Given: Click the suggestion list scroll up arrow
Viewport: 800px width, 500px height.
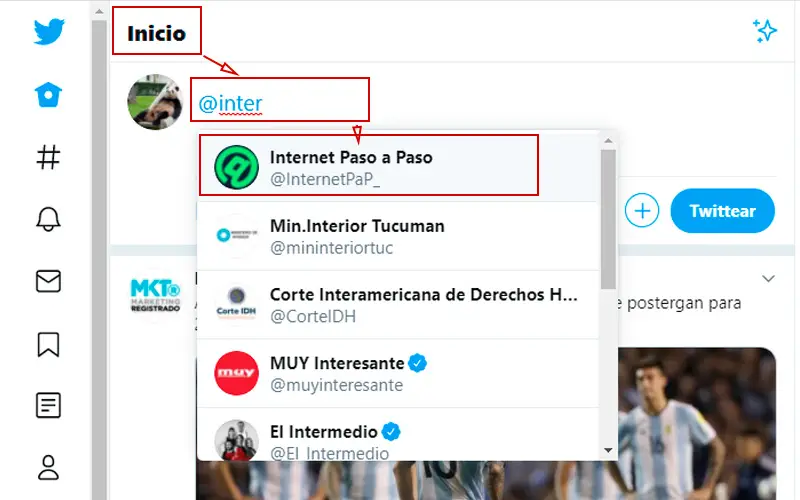Looking at the screenshot, I should [x=608, y=141].
